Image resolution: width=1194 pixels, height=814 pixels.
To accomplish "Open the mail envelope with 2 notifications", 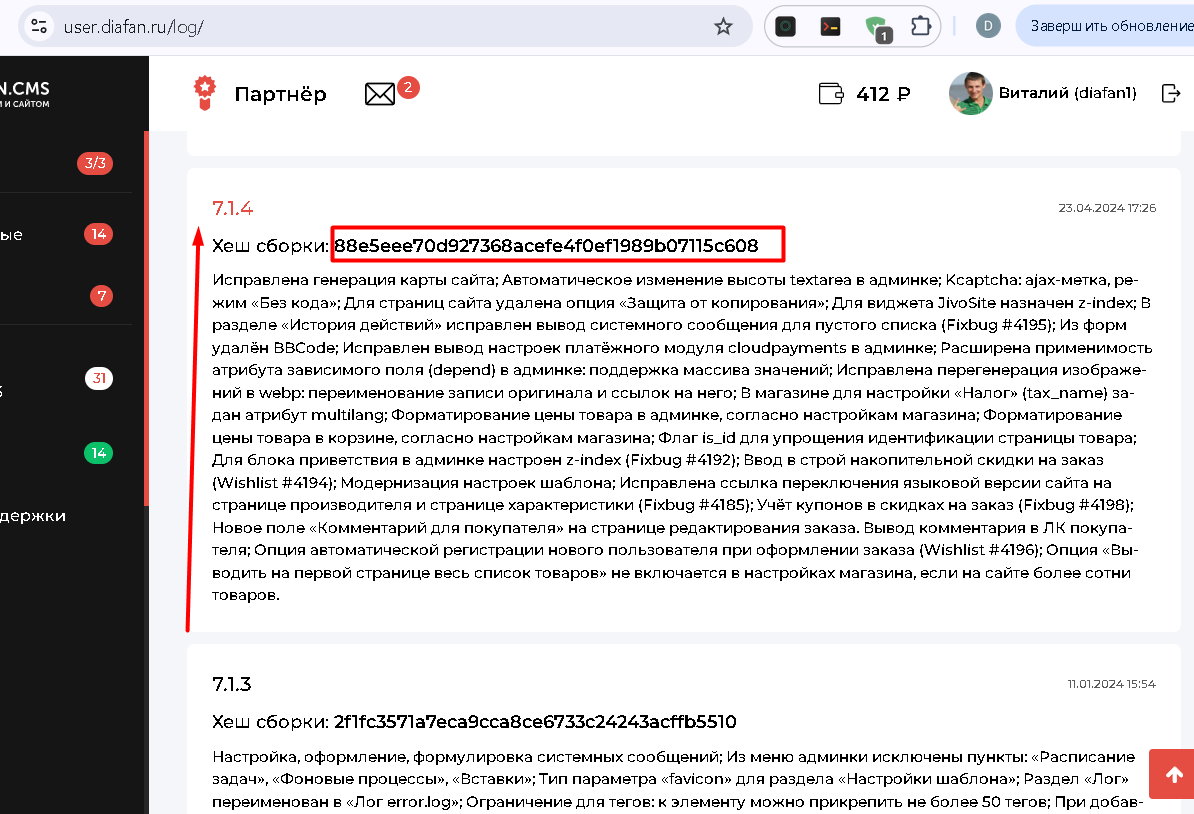I will [x=380, y=94].
